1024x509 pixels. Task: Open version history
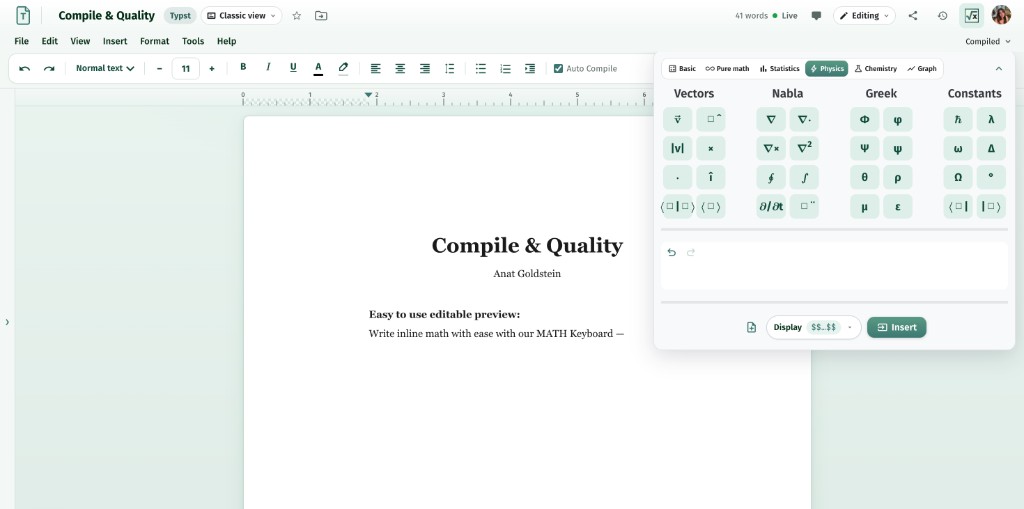[x=942, y=16]
